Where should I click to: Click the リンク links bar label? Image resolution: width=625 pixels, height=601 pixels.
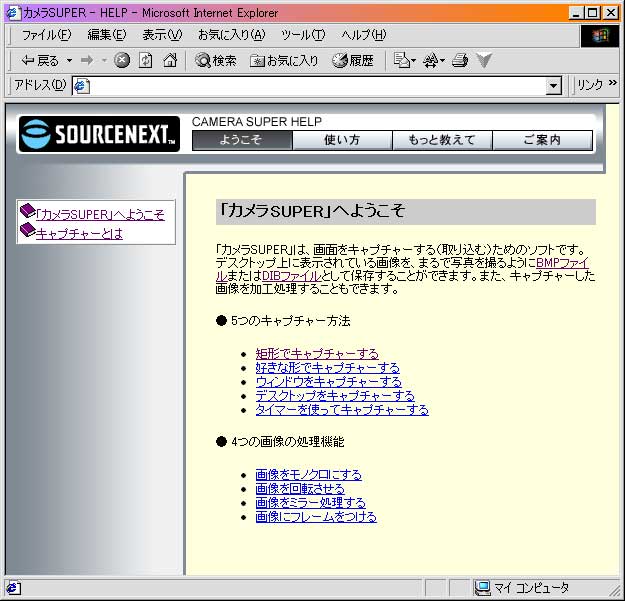(590, 84)
